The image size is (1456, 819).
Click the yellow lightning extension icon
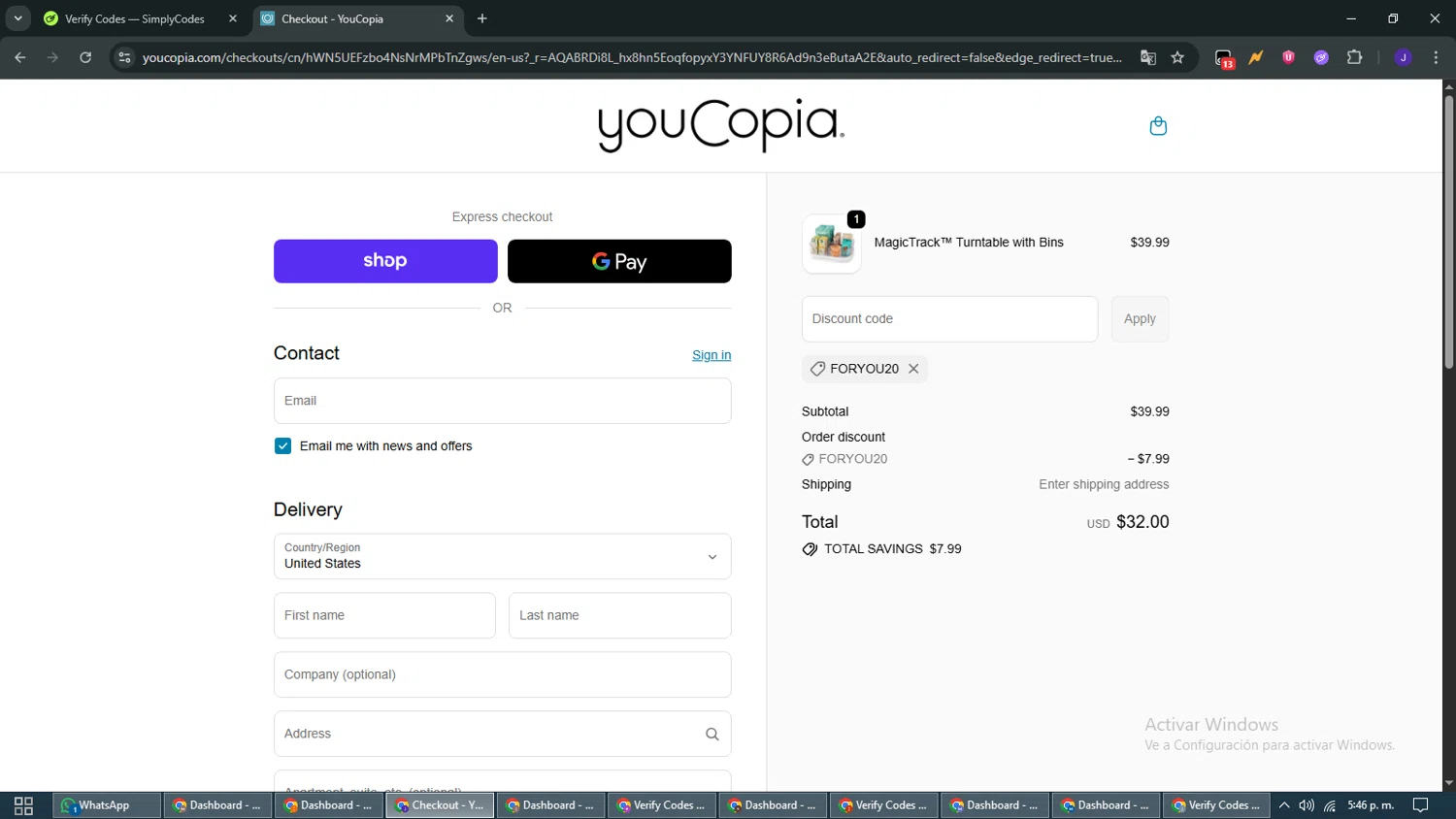point(1256,57)
